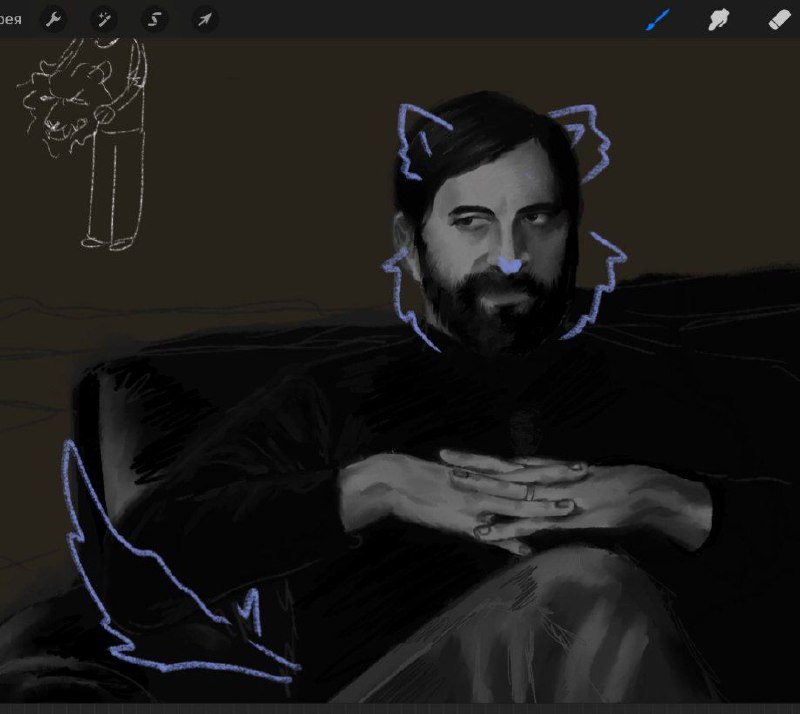The width and height of the screenshot is (800, 714).
Task: Tap the left blue cat ear outline
Action: [422, 140]
